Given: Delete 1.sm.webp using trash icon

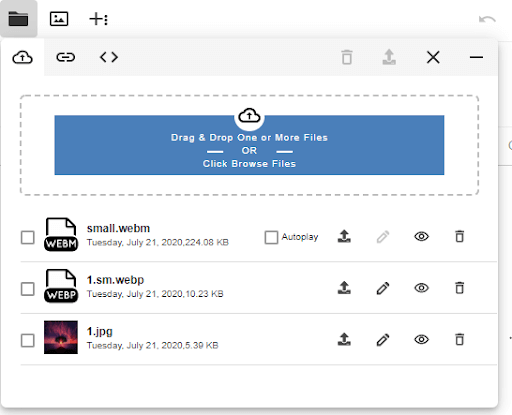Looking at the screenshot, I should pos(460,288).
